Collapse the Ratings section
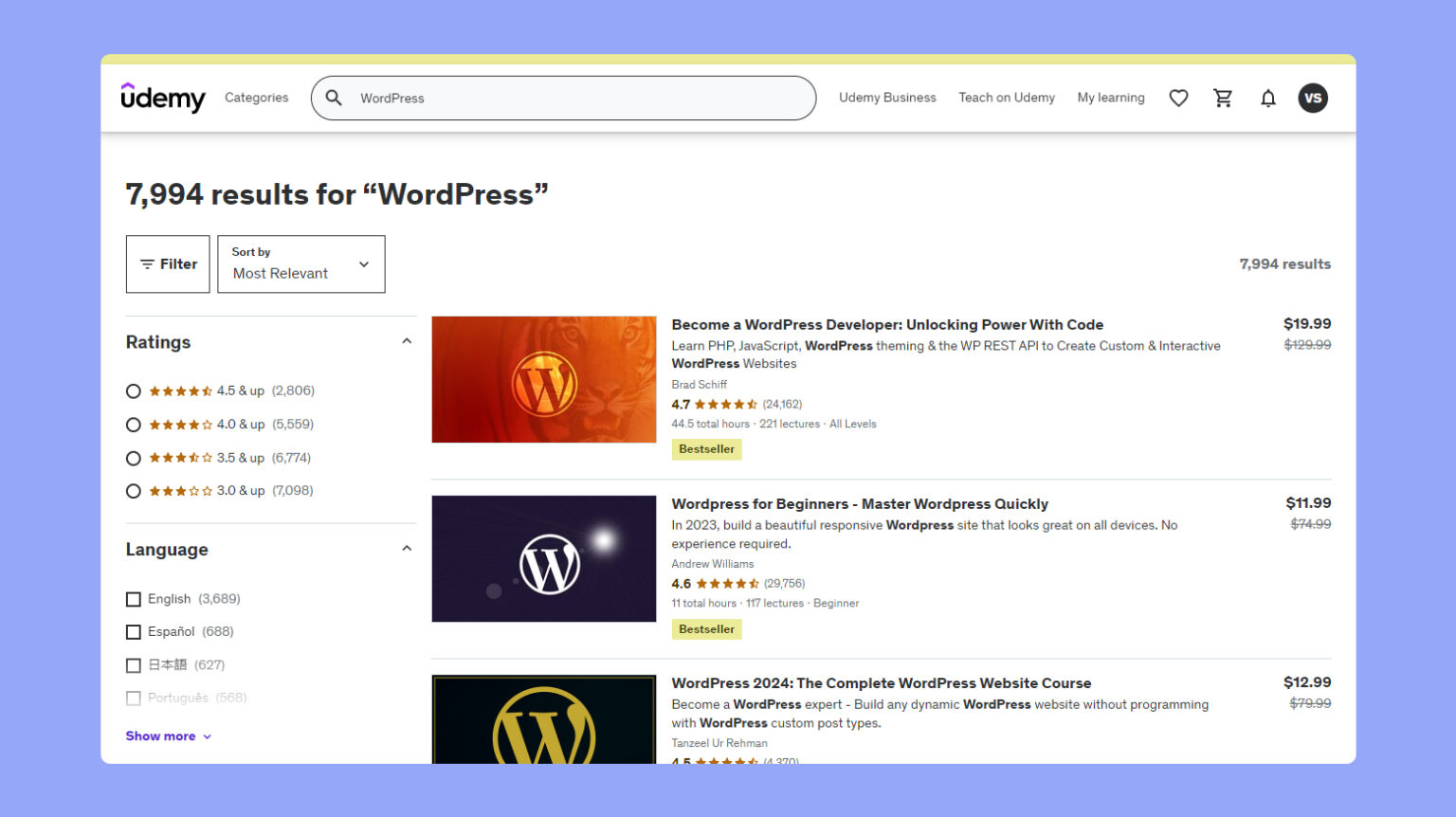 click(x=406, y=340)
